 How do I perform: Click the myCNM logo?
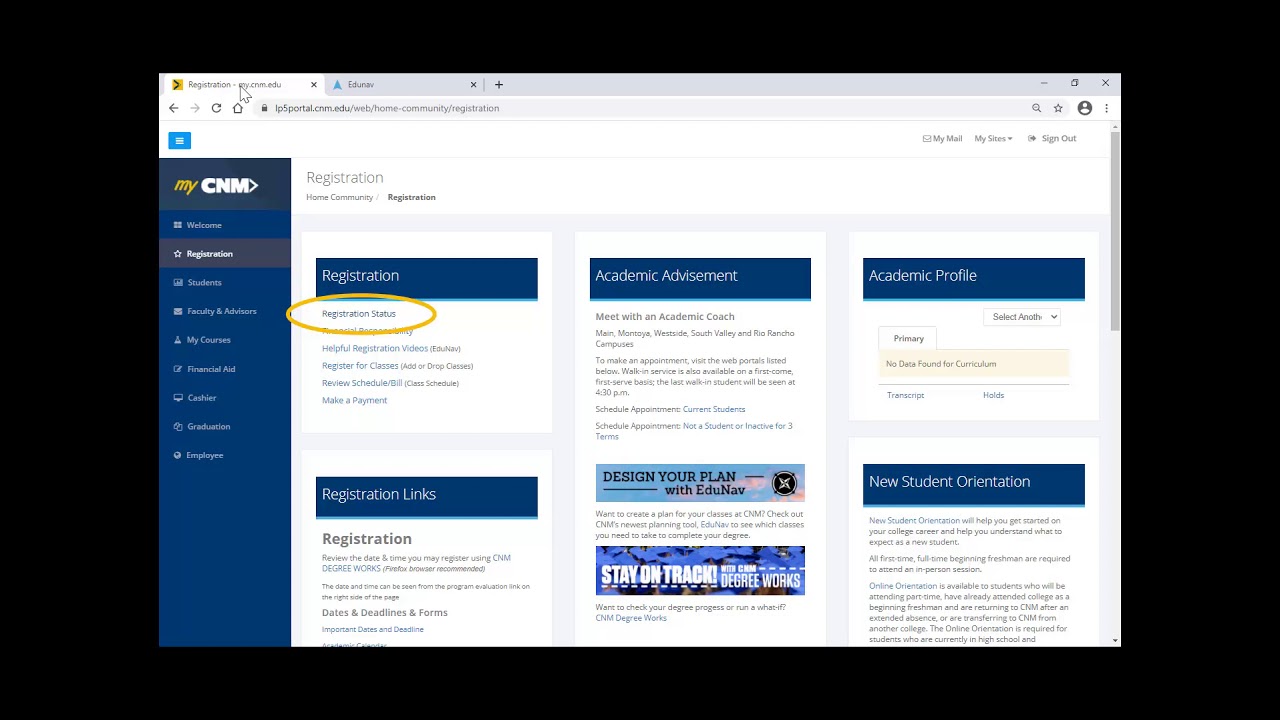(217, 186)
